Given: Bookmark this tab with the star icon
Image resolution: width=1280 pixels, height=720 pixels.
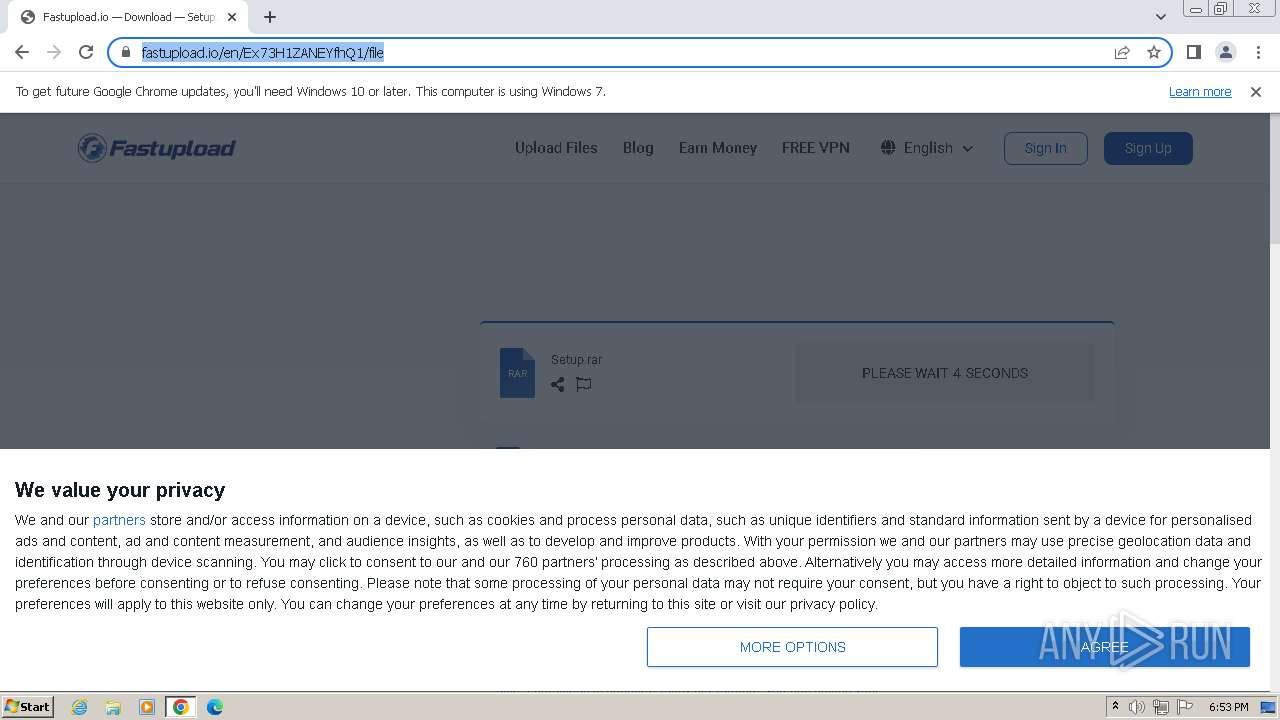Looking at the screenshot, I should pyautogui.click(x=1154, y=52).
